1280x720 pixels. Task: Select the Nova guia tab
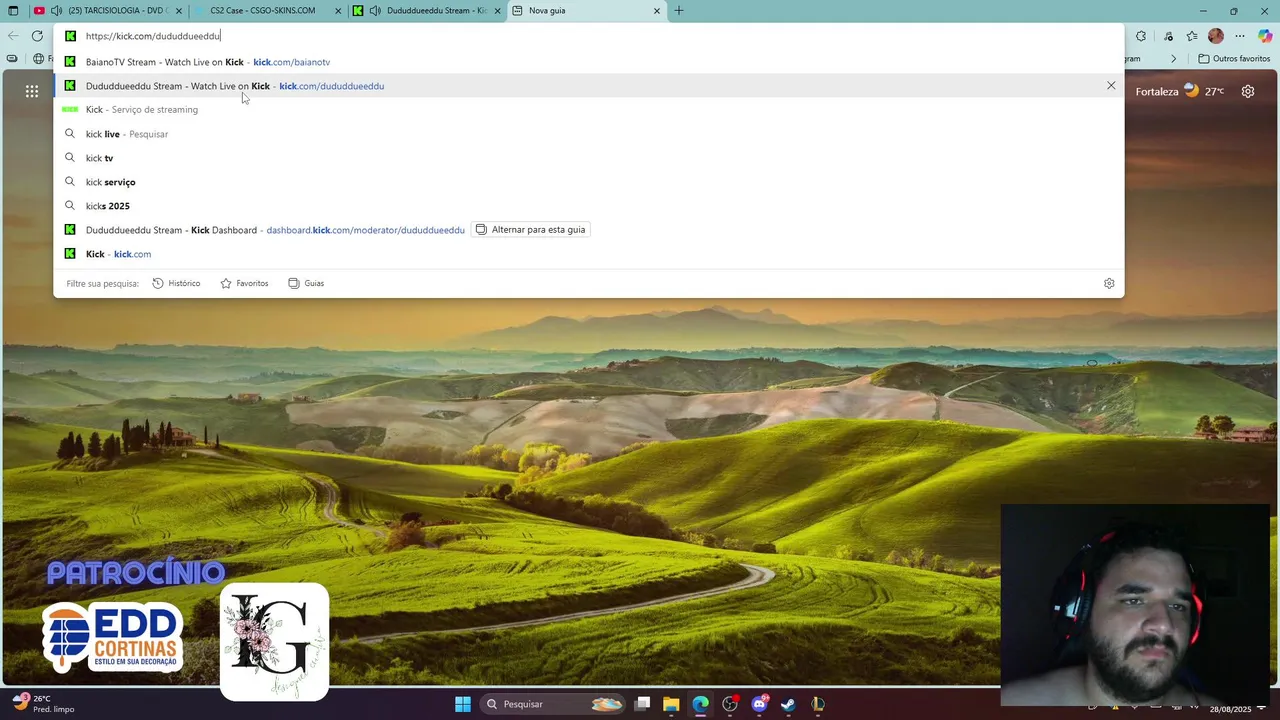click(x=586, y=11)
